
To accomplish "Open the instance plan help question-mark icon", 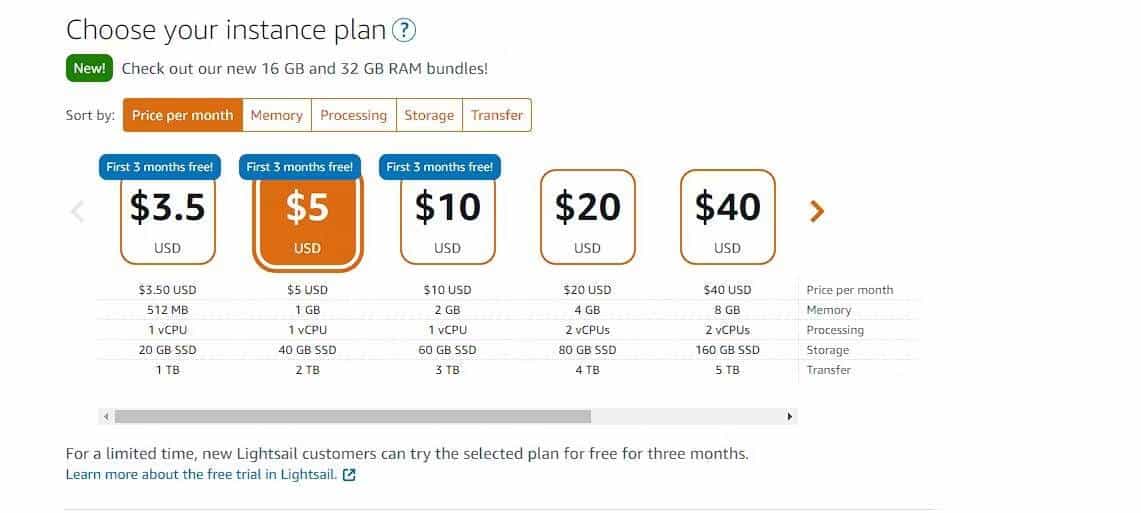I will click(404, 31).
